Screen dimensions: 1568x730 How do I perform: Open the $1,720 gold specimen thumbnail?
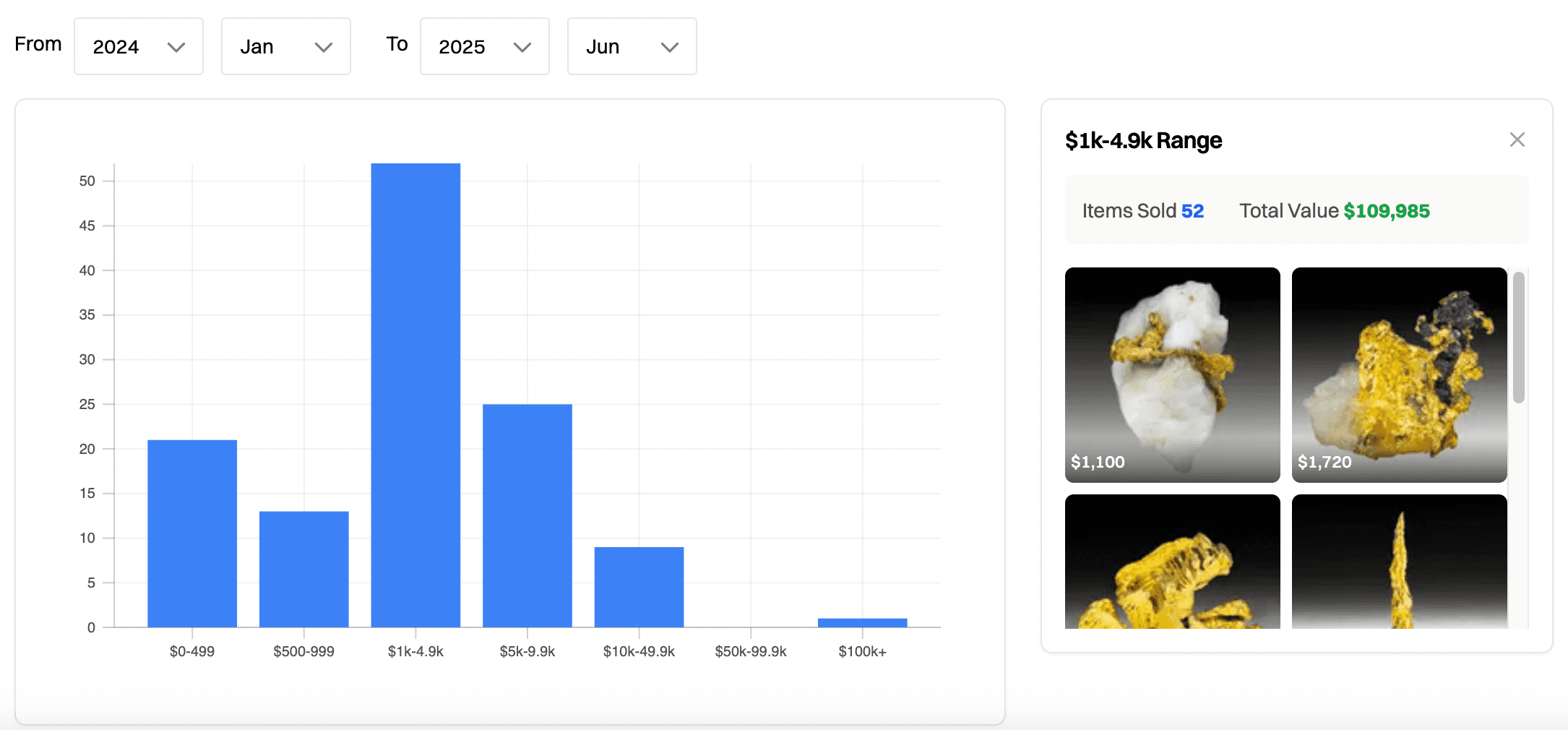click(x=1399, y=374)
